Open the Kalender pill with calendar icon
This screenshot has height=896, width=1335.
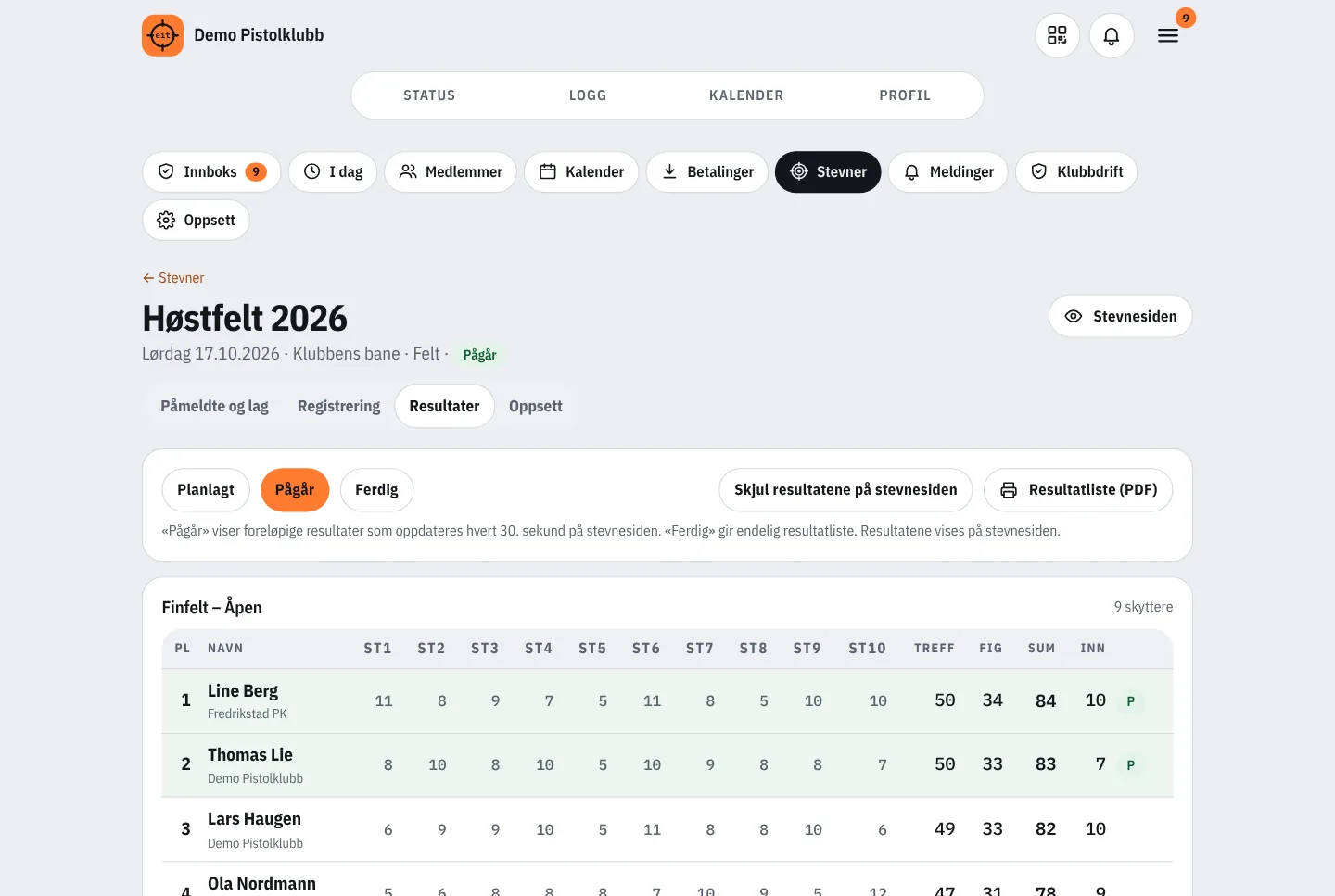coord(581,171)
